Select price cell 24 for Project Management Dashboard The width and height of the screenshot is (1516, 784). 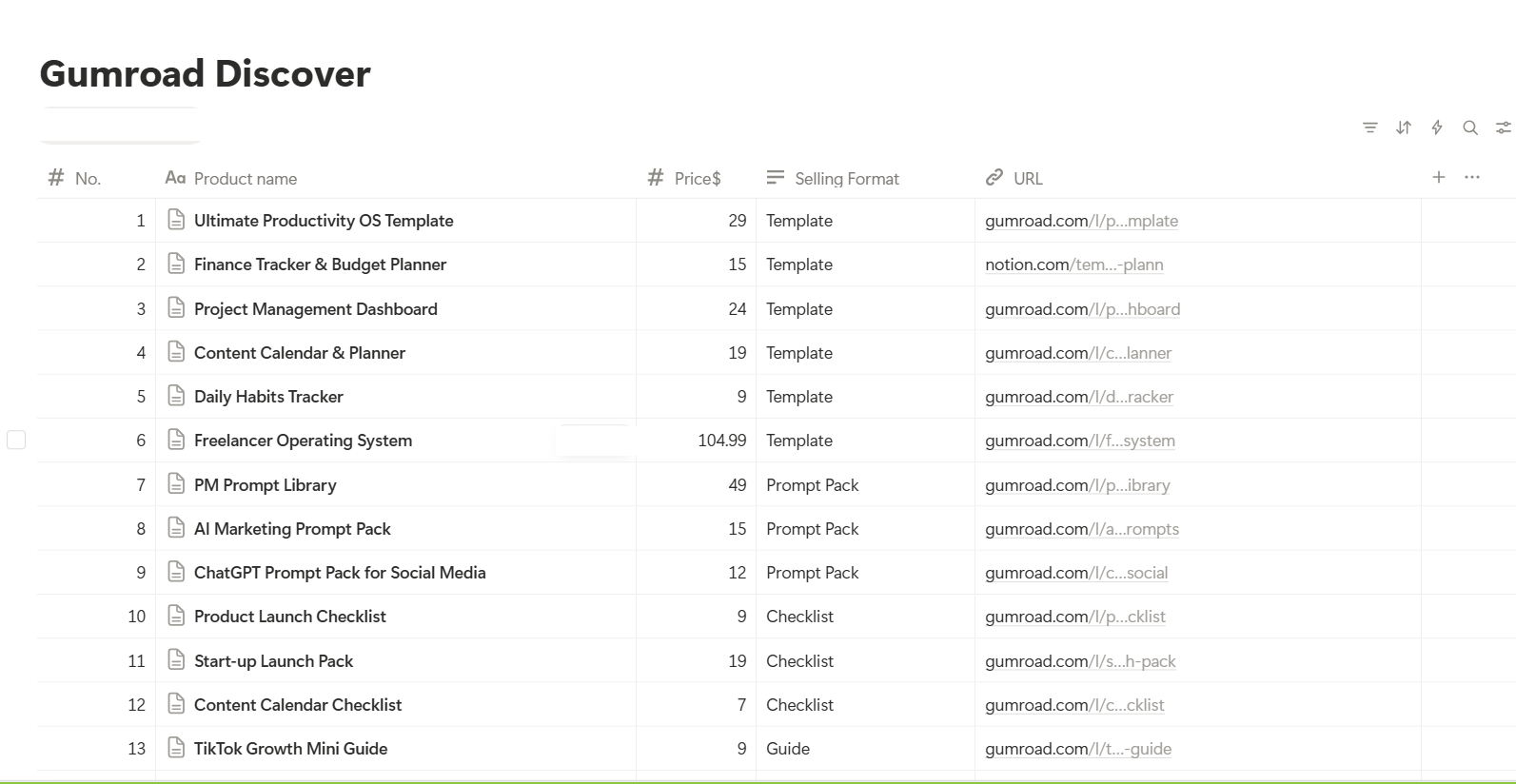696,309
